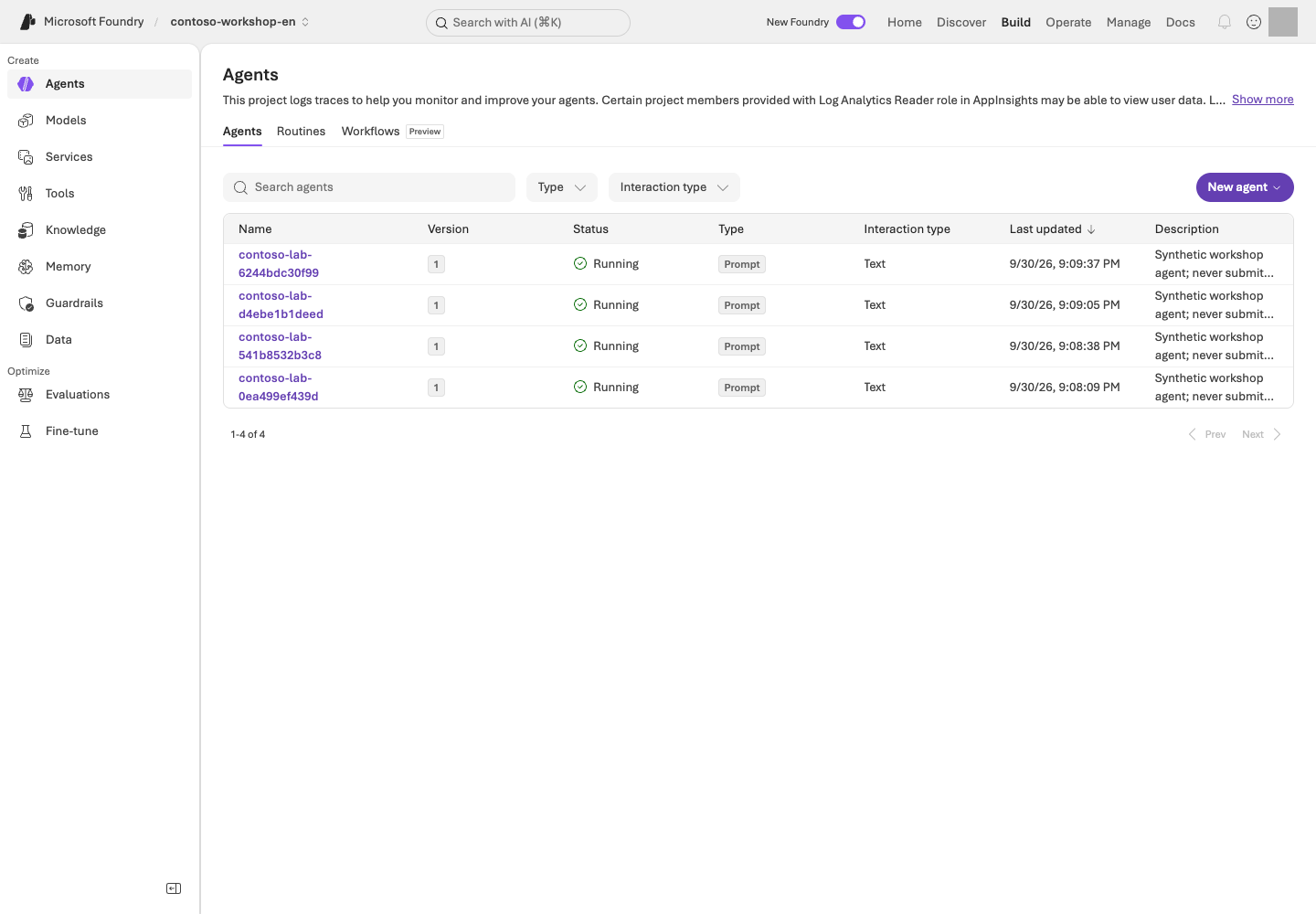Open the Show more link
Screen dimensions: 1316x914
[x=1263, y=100]
